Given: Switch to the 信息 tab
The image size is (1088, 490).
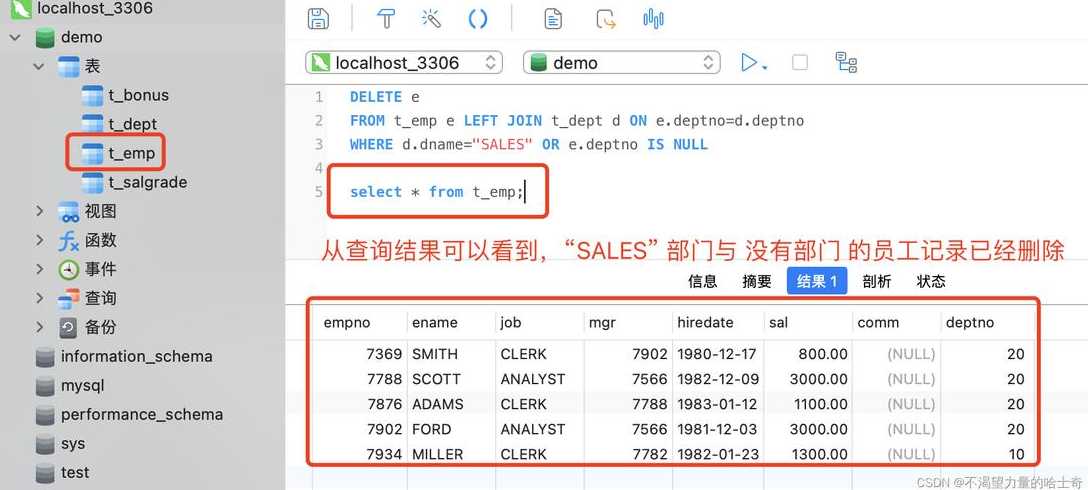Looking at the screenshot, I should [702, 281].
